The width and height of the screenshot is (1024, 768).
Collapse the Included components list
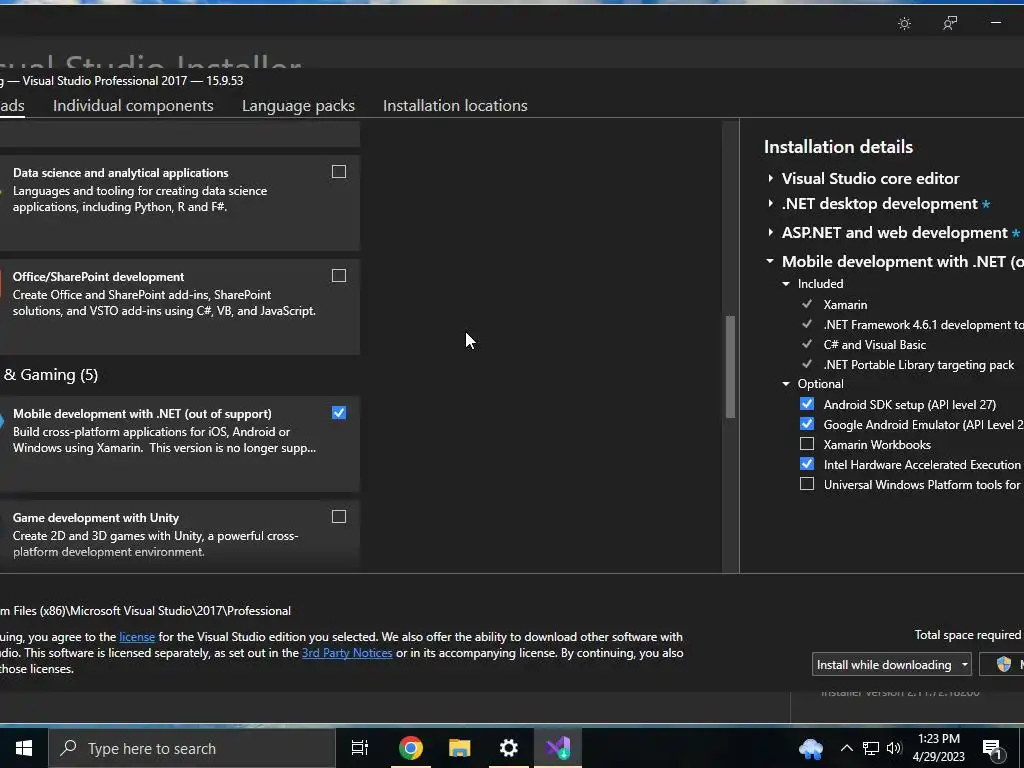click(786, 284)
